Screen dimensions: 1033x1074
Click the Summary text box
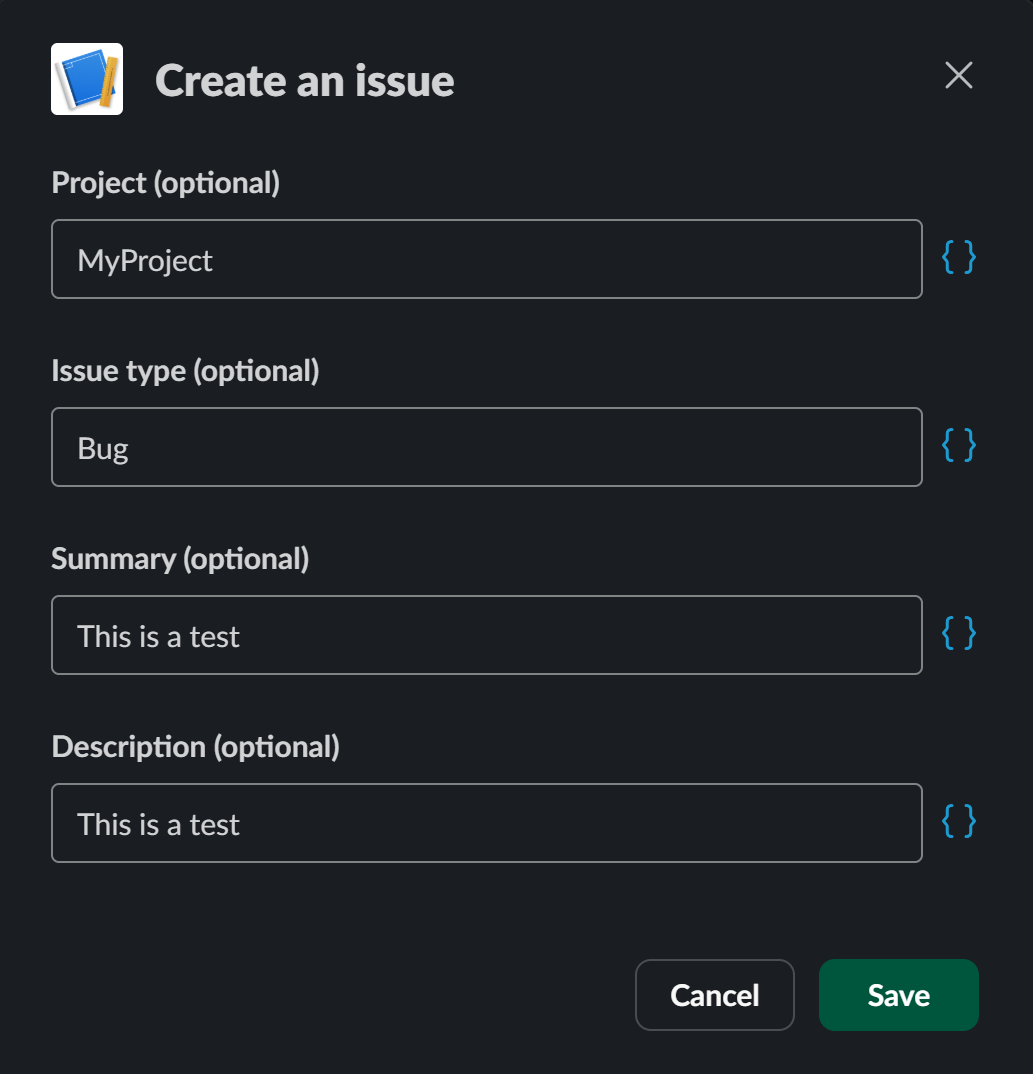pyautogui.click(x=486, y=634)
